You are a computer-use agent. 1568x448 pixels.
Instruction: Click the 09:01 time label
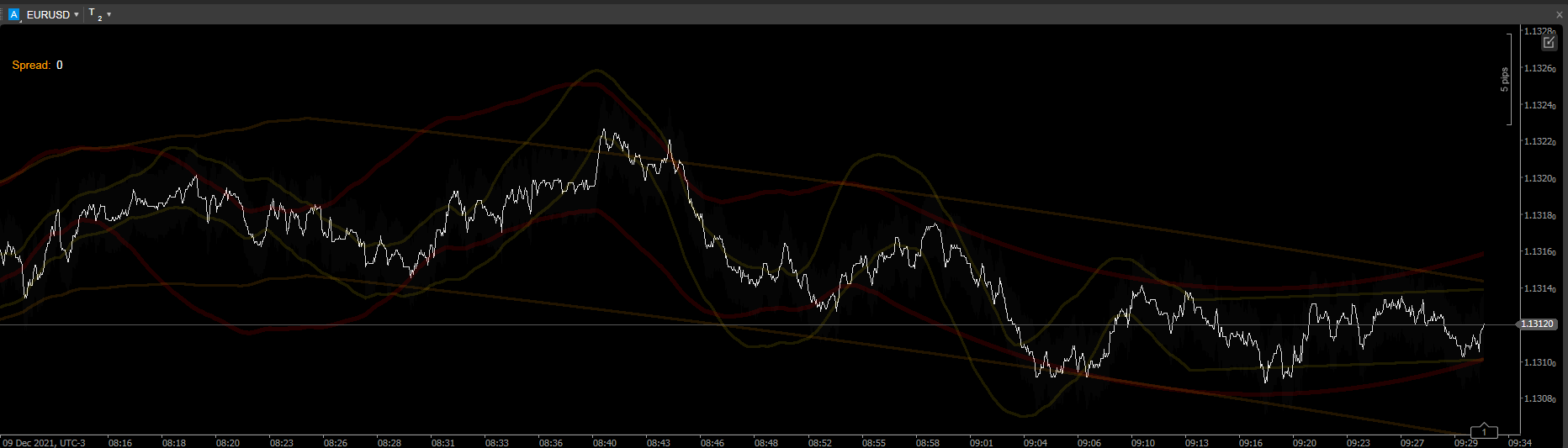coord(981,442)
